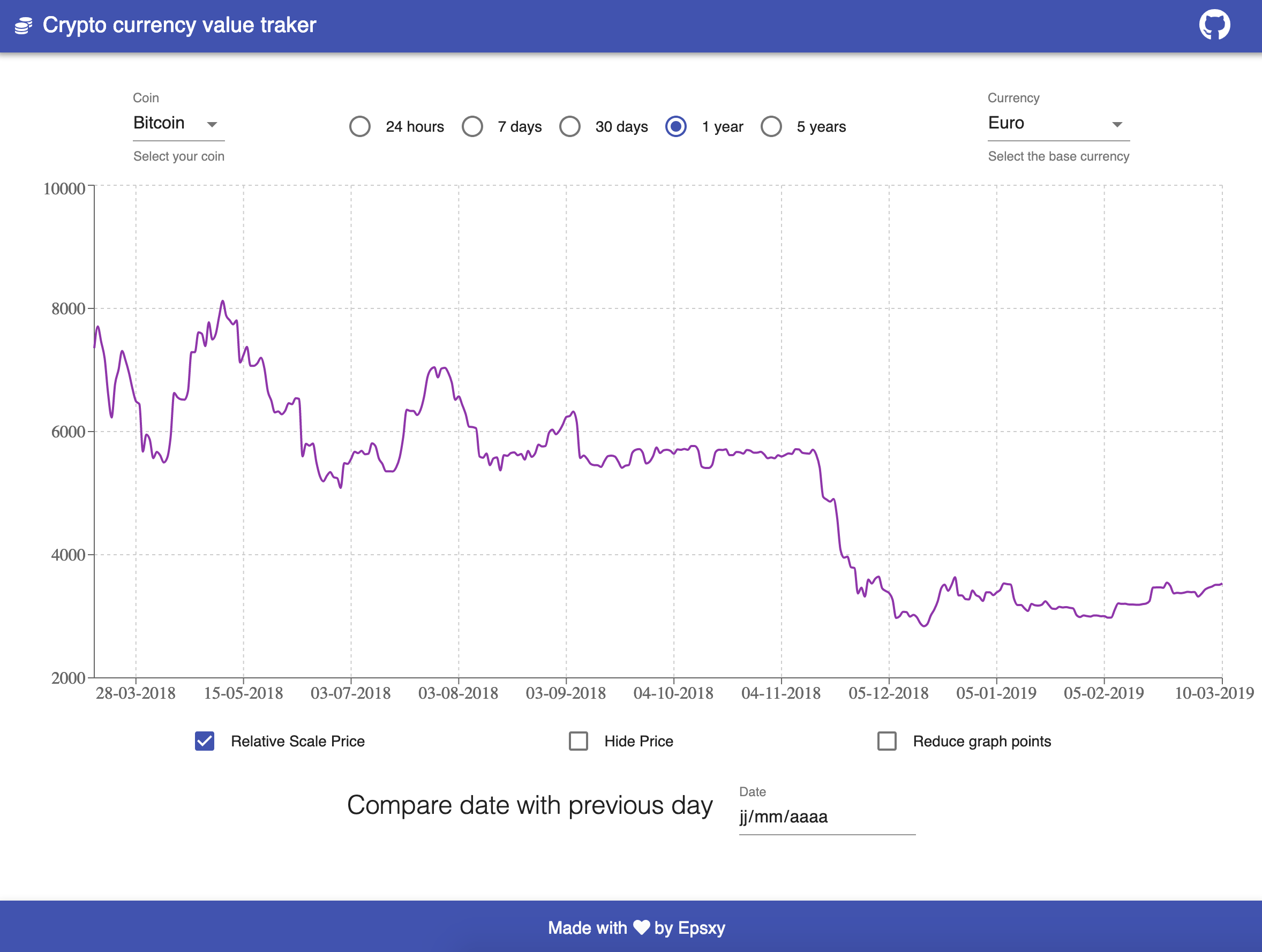This screenshot has width=1262, height=952.
Task: Click the '5 years' label text
Action: coord(822,126)
